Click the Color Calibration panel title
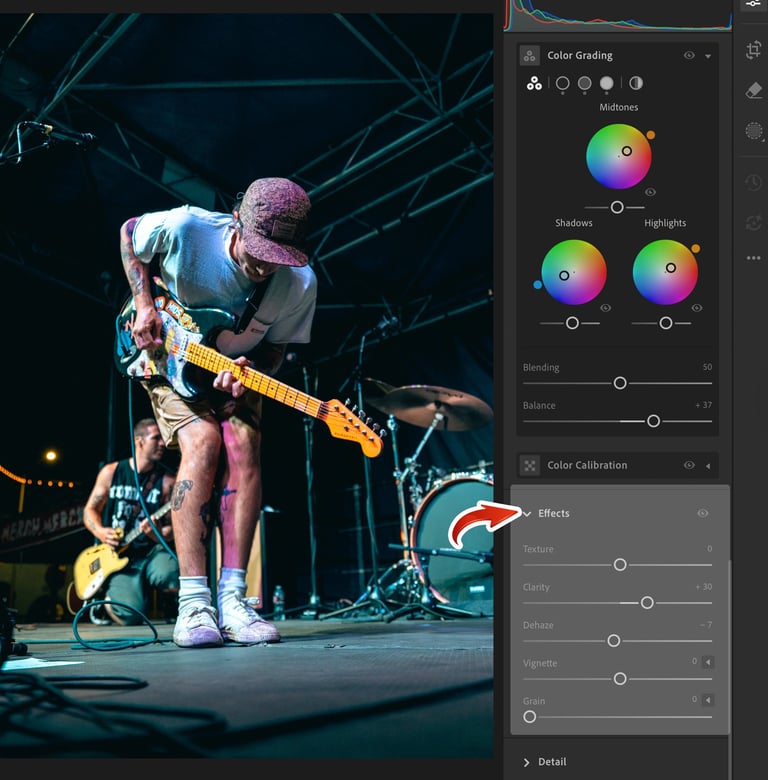Screen dimensions: 768x780 click(x=587, y=465)
